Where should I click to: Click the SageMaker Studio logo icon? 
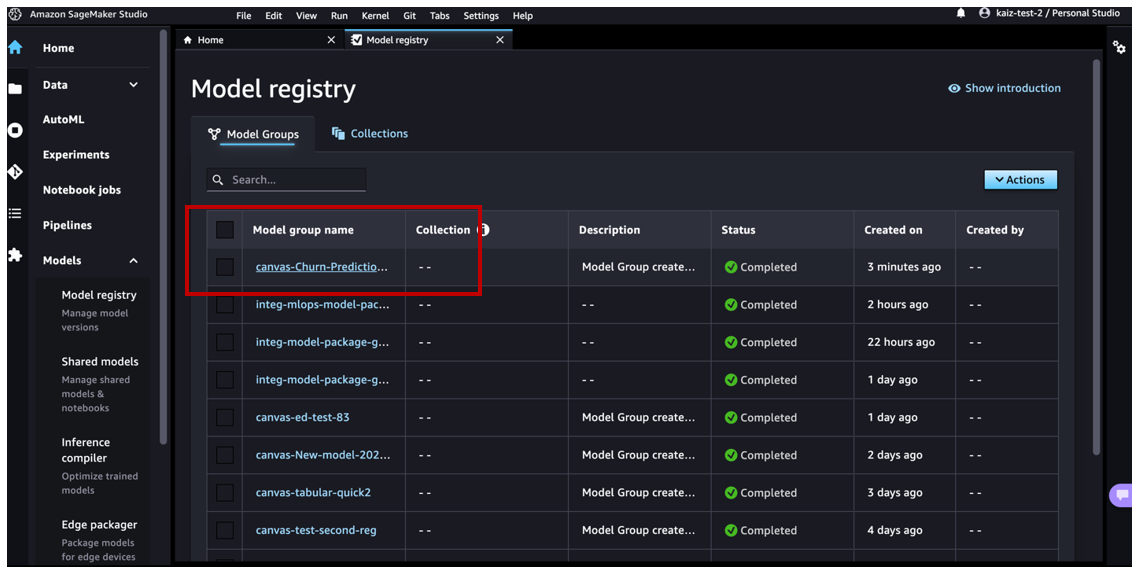click(x=15, y=15)
